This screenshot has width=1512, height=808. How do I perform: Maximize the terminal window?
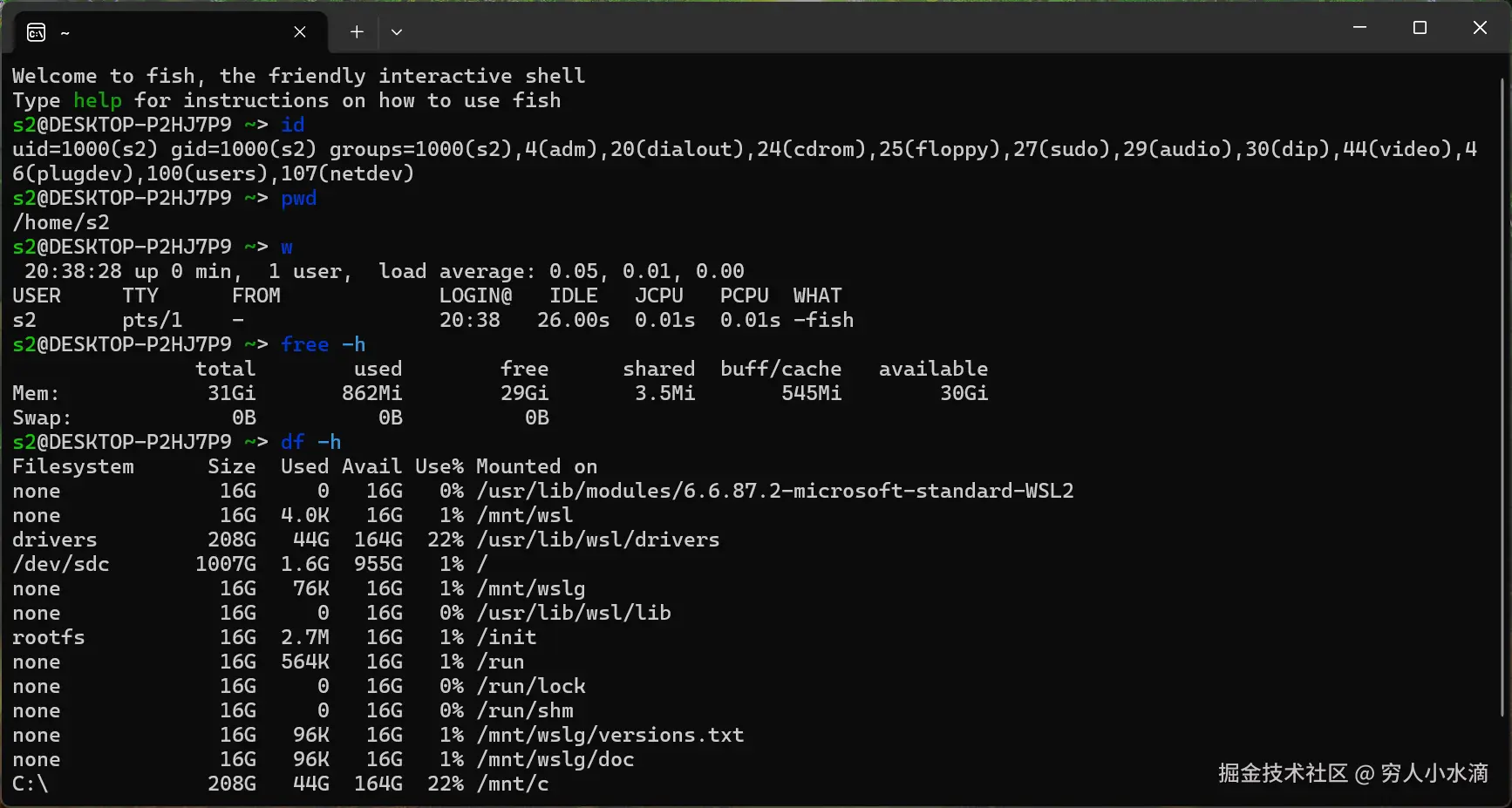coord(1420,28)
